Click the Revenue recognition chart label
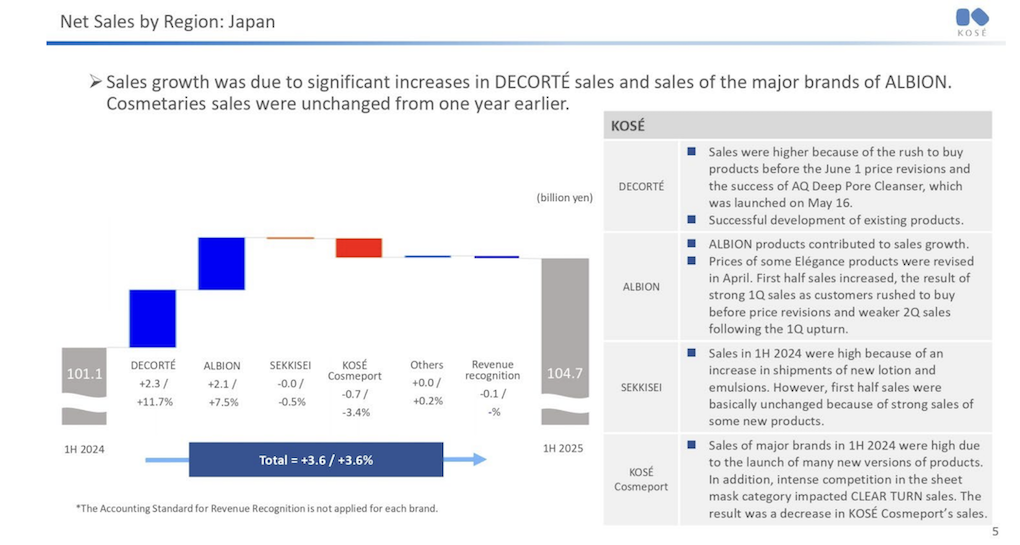 [x=492, y=370]
